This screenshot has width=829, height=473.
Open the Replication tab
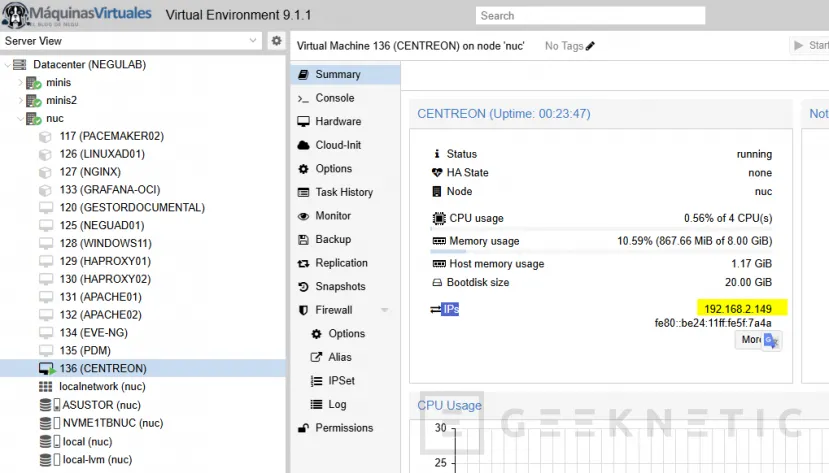(345, 263)
